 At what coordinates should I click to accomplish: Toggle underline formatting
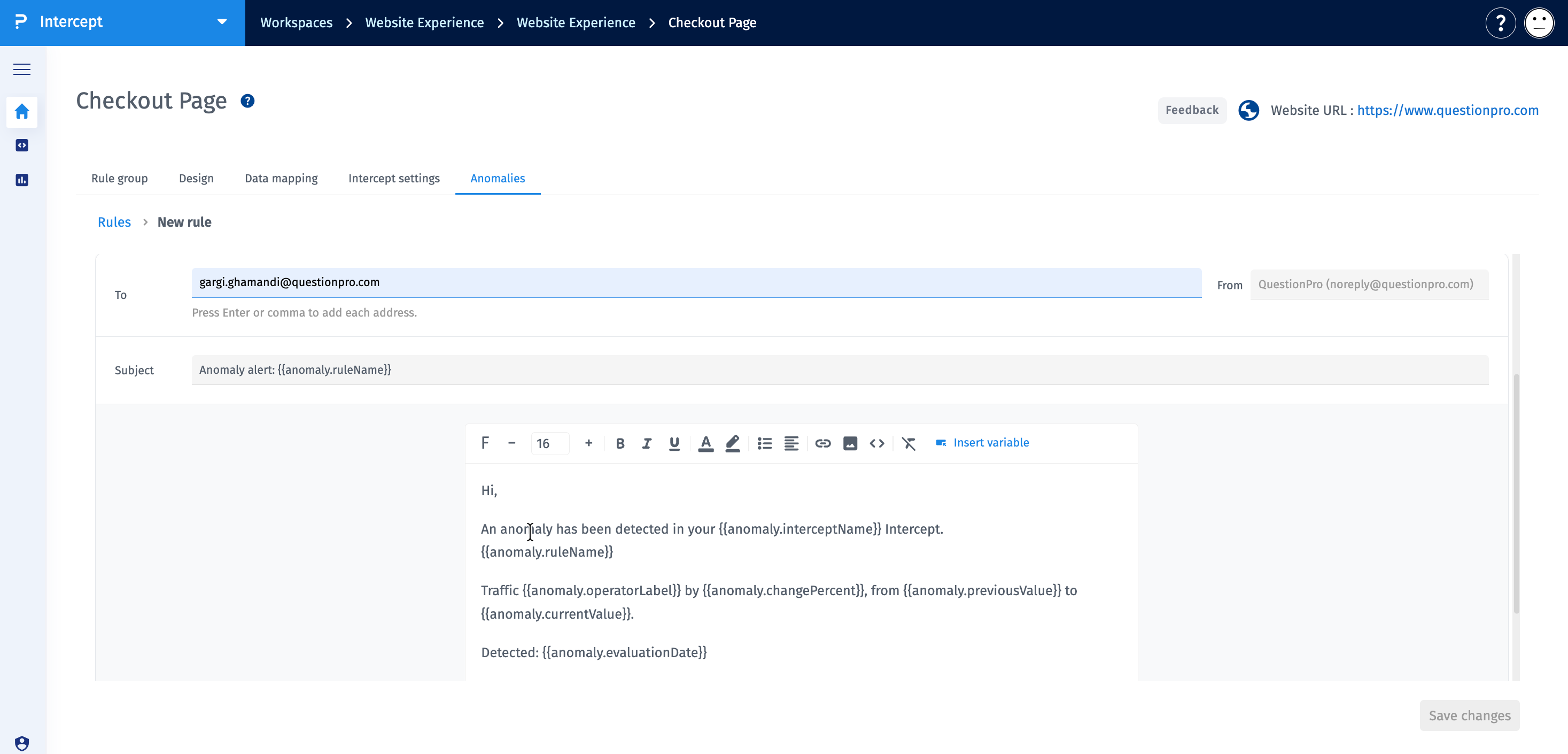click(x=674, y=443)
